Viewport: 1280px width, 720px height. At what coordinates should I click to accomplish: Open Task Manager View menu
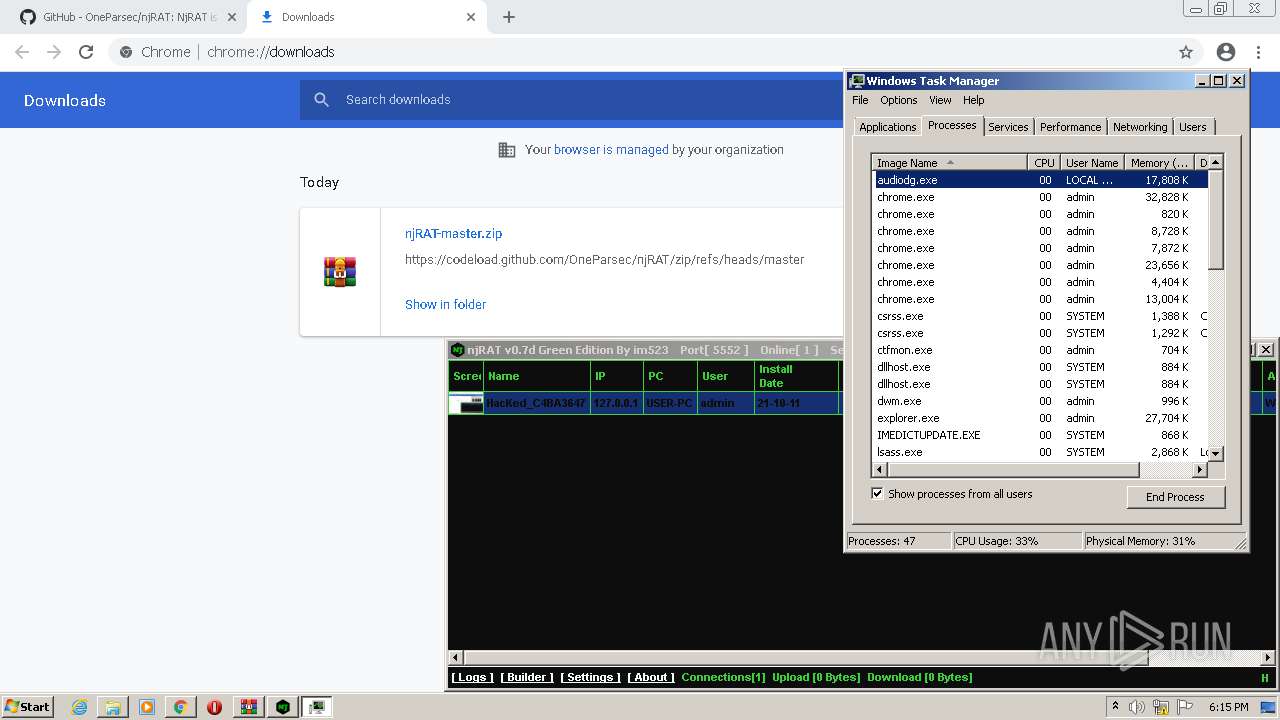coord(940,100)
